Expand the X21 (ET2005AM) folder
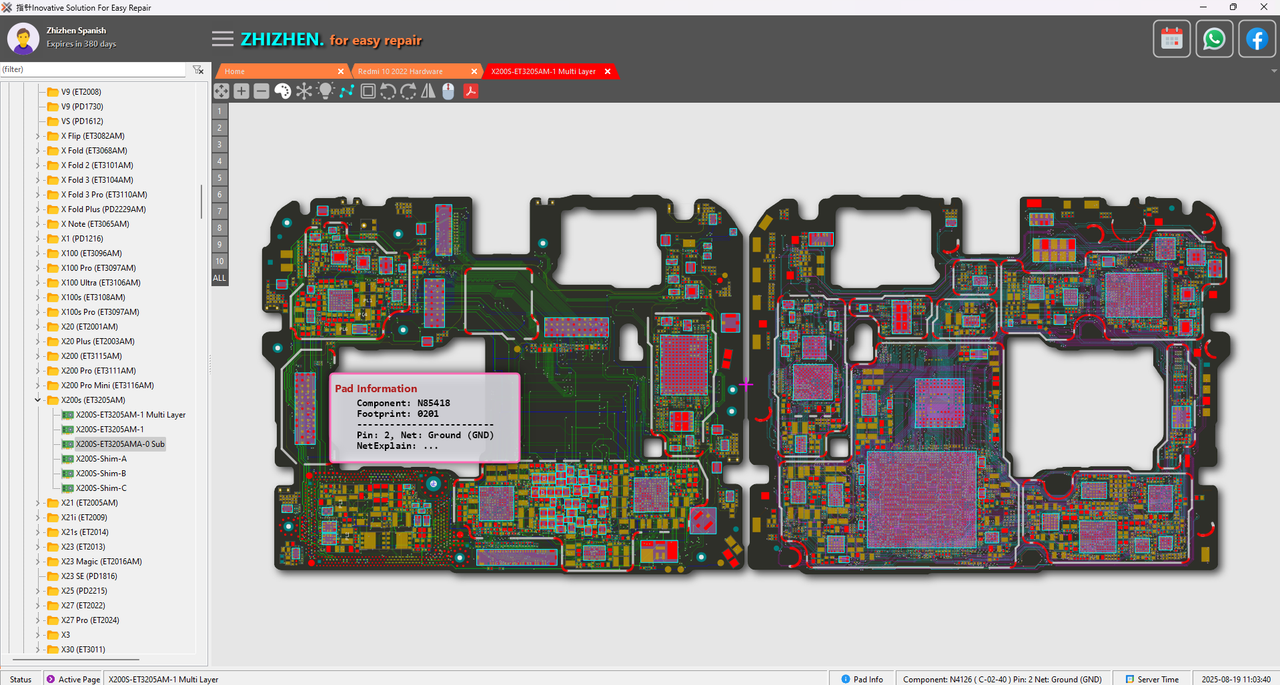This screenshot has height=685, width=1280. (x=38, y=503)
